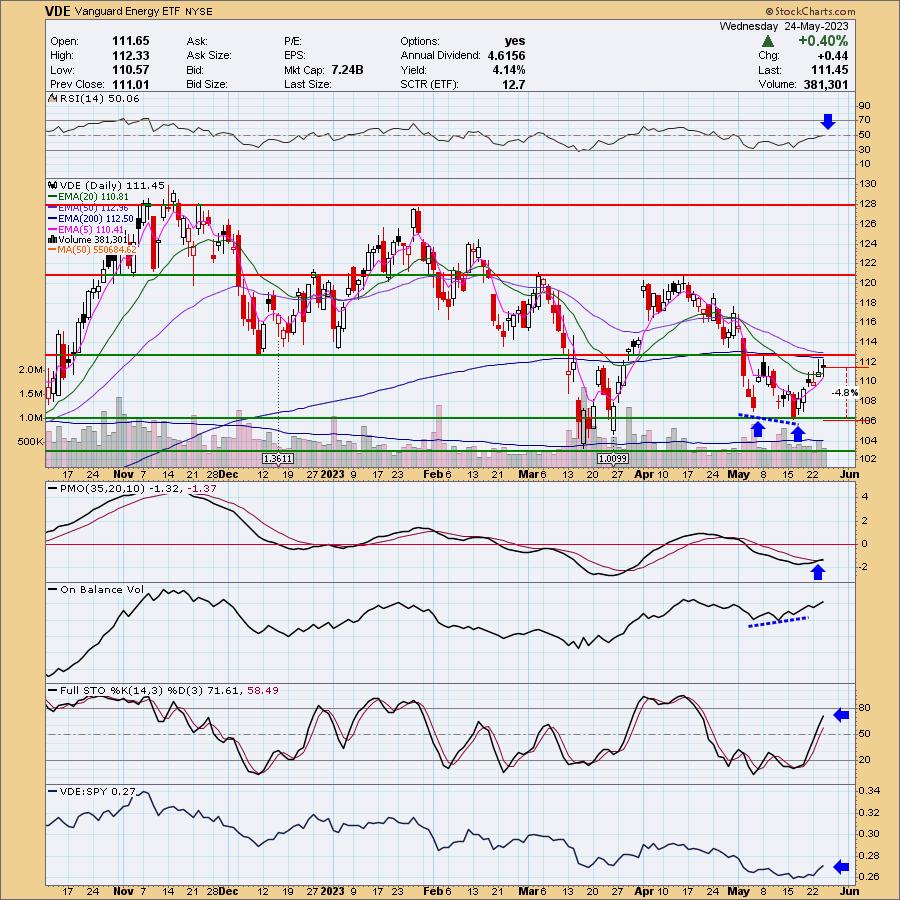Click the 1.3611 dividend marker label
The image size is (900, 900).
click(x=278, y=459)
